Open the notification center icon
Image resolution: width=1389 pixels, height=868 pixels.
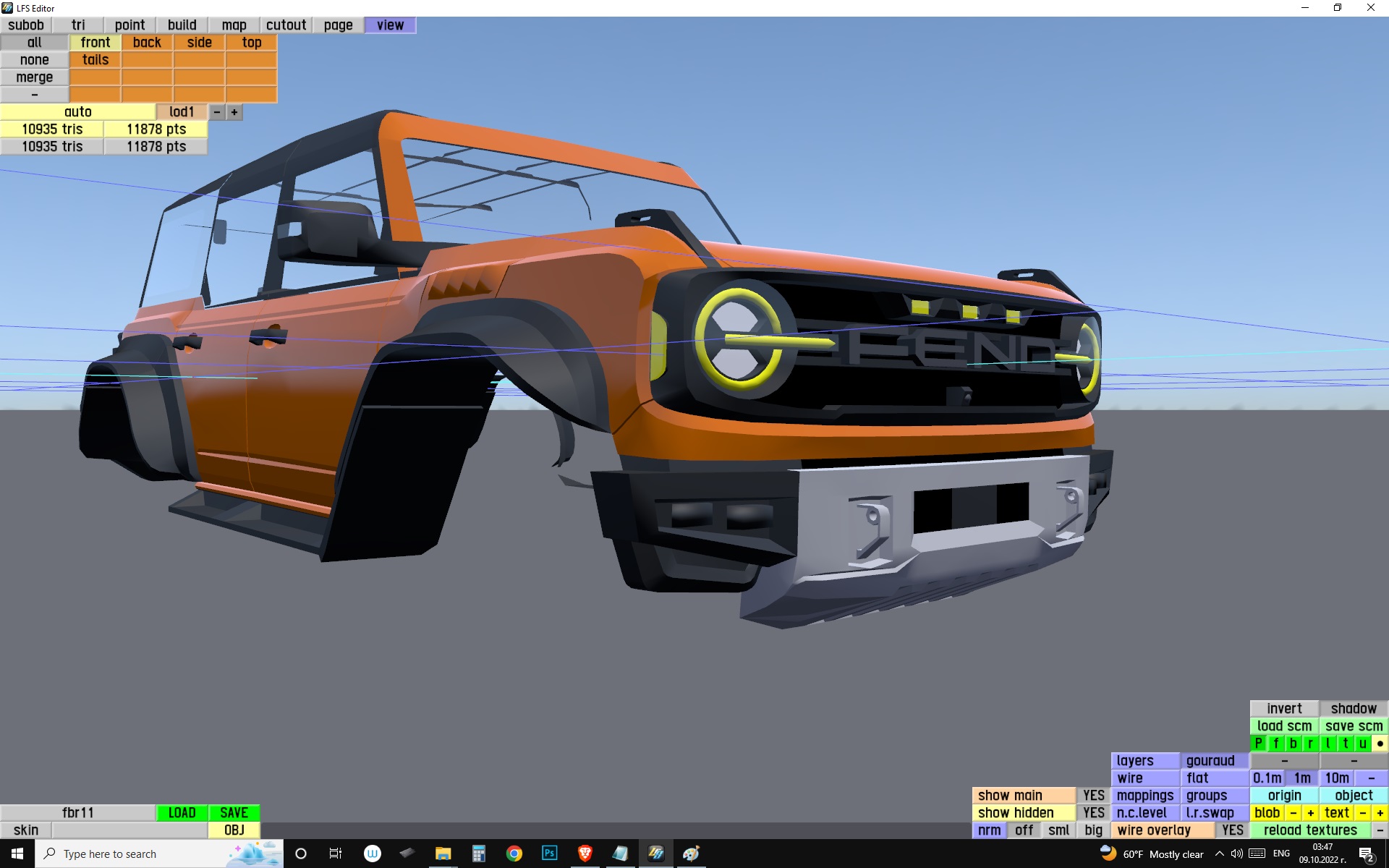click(x=1366, y=854)
